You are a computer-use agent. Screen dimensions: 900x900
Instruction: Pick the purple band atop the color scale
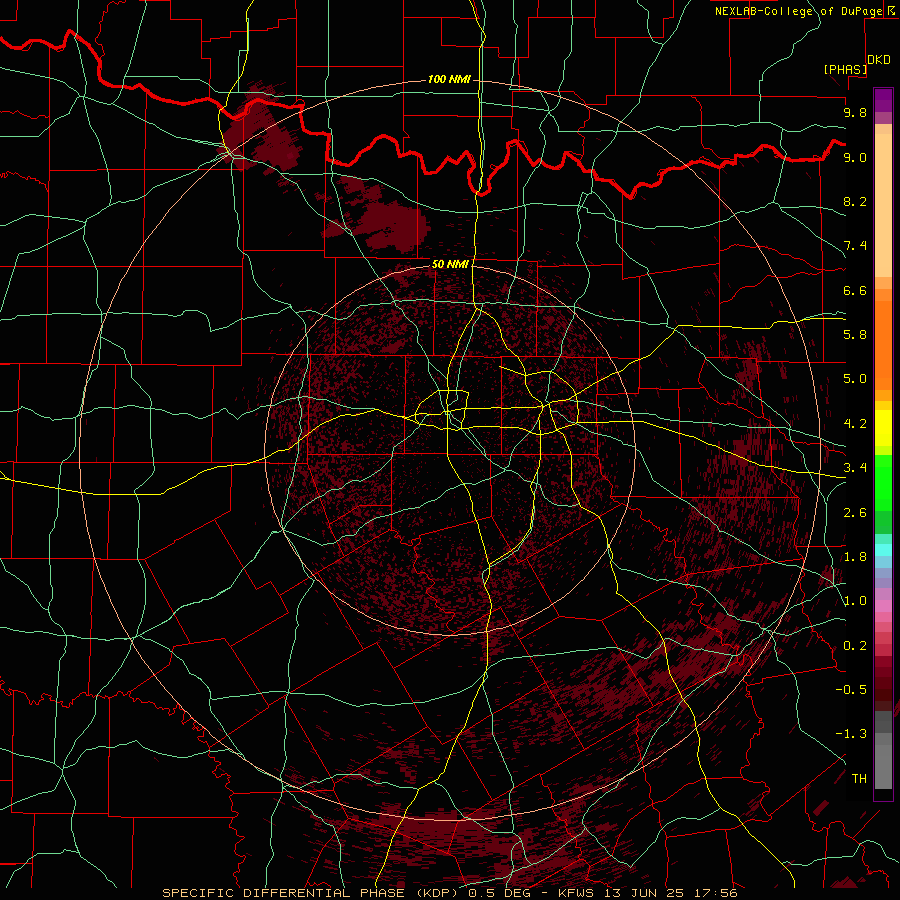883,100
